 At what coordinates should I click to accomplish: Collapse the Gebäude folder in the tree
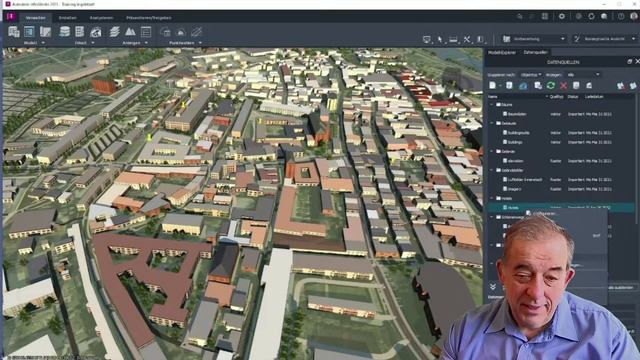coord(492,123)
